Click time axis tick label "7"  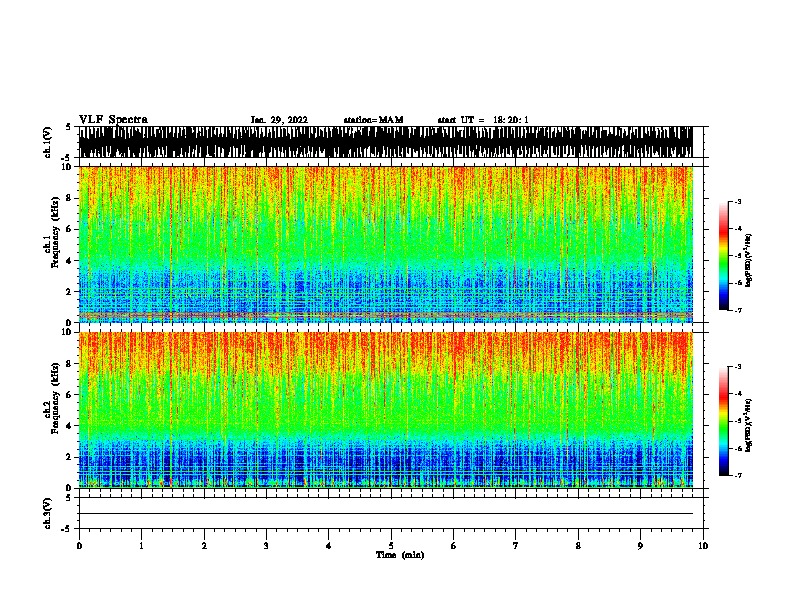point(516,546)
